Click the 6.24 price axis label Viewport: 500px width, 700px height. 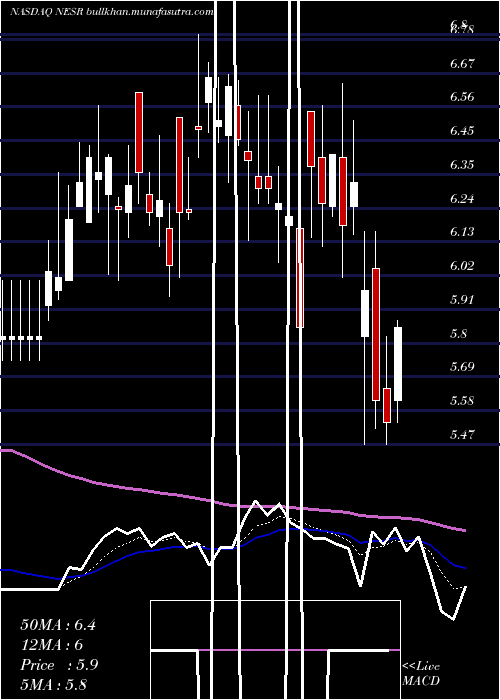pos(462,199)
